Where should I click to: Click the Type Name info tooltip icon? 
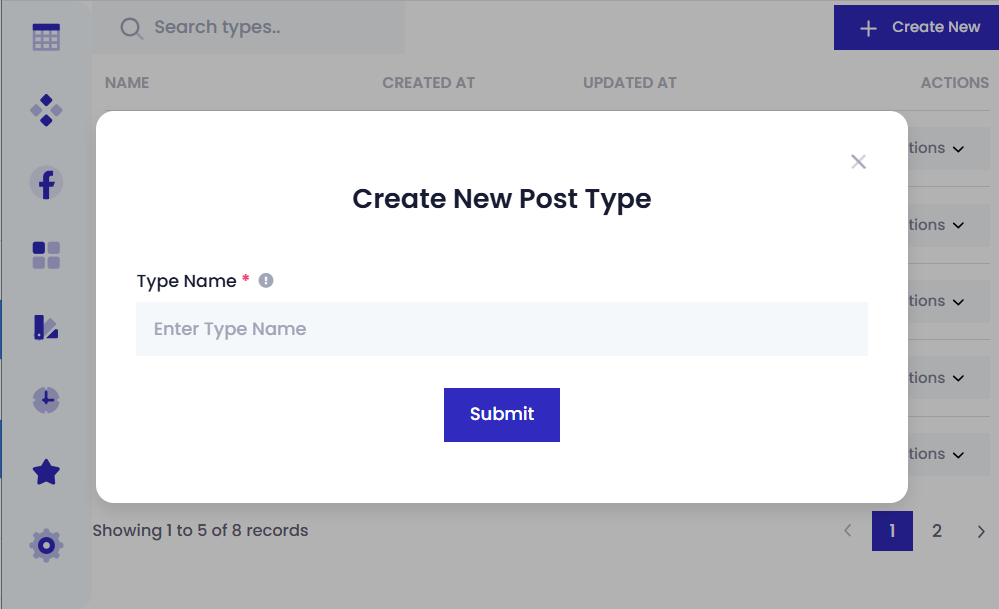tap(266, 281)
